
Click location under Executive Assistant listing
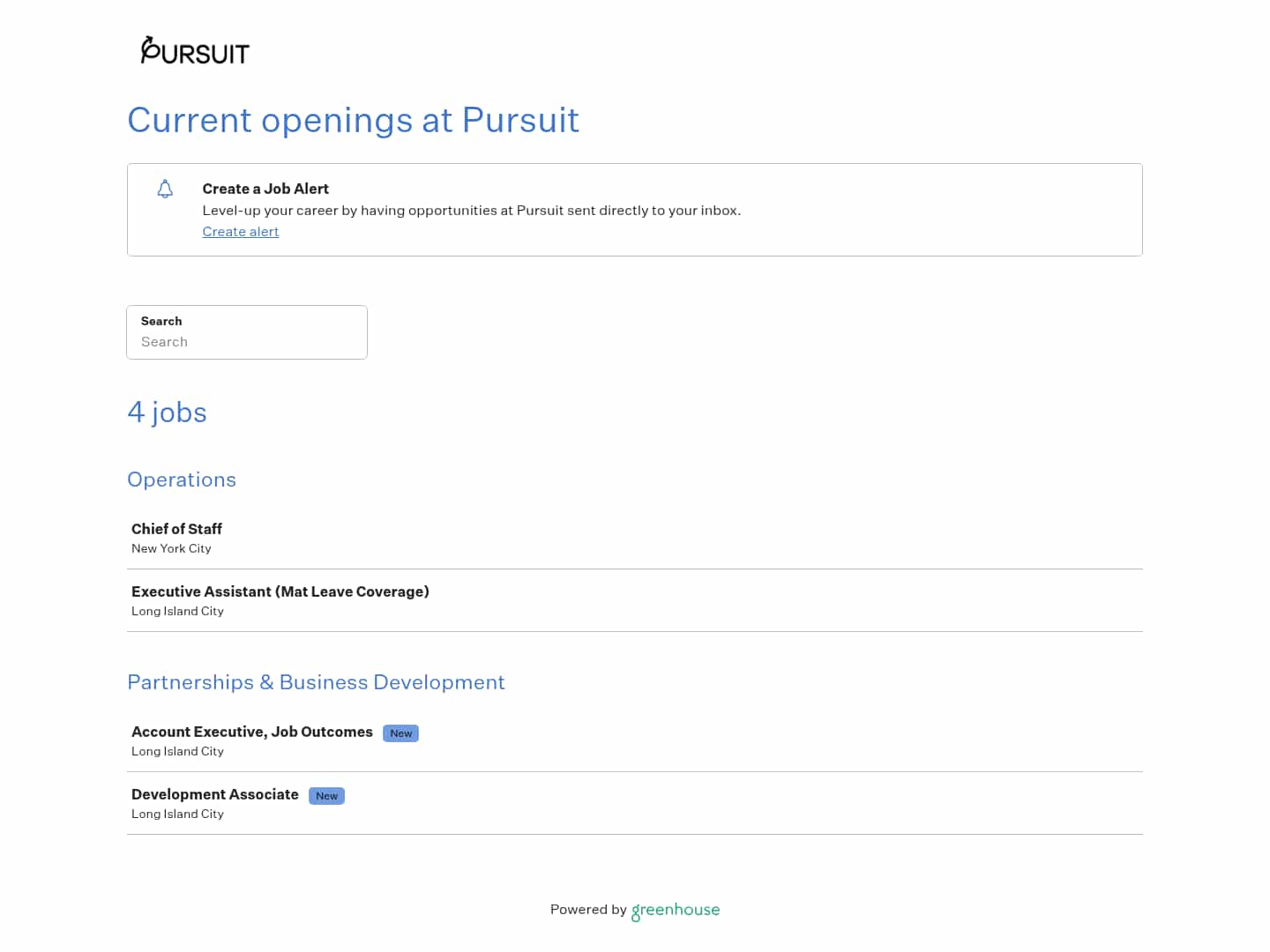[177, 611]
